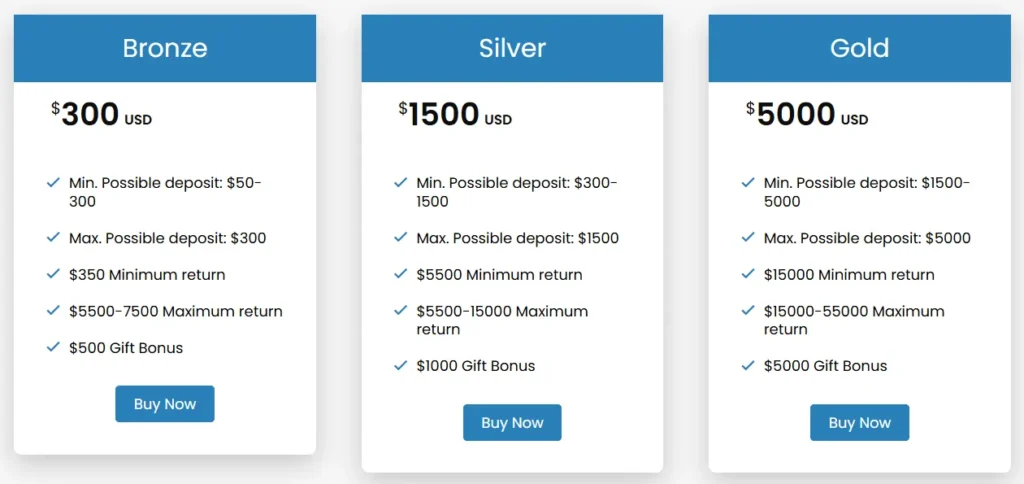The height and width of the screenshot is (484, 1024).
Task: Click the $15000-55000 Maximum return text
Action: pyautogui.click(x=853, y=320)
